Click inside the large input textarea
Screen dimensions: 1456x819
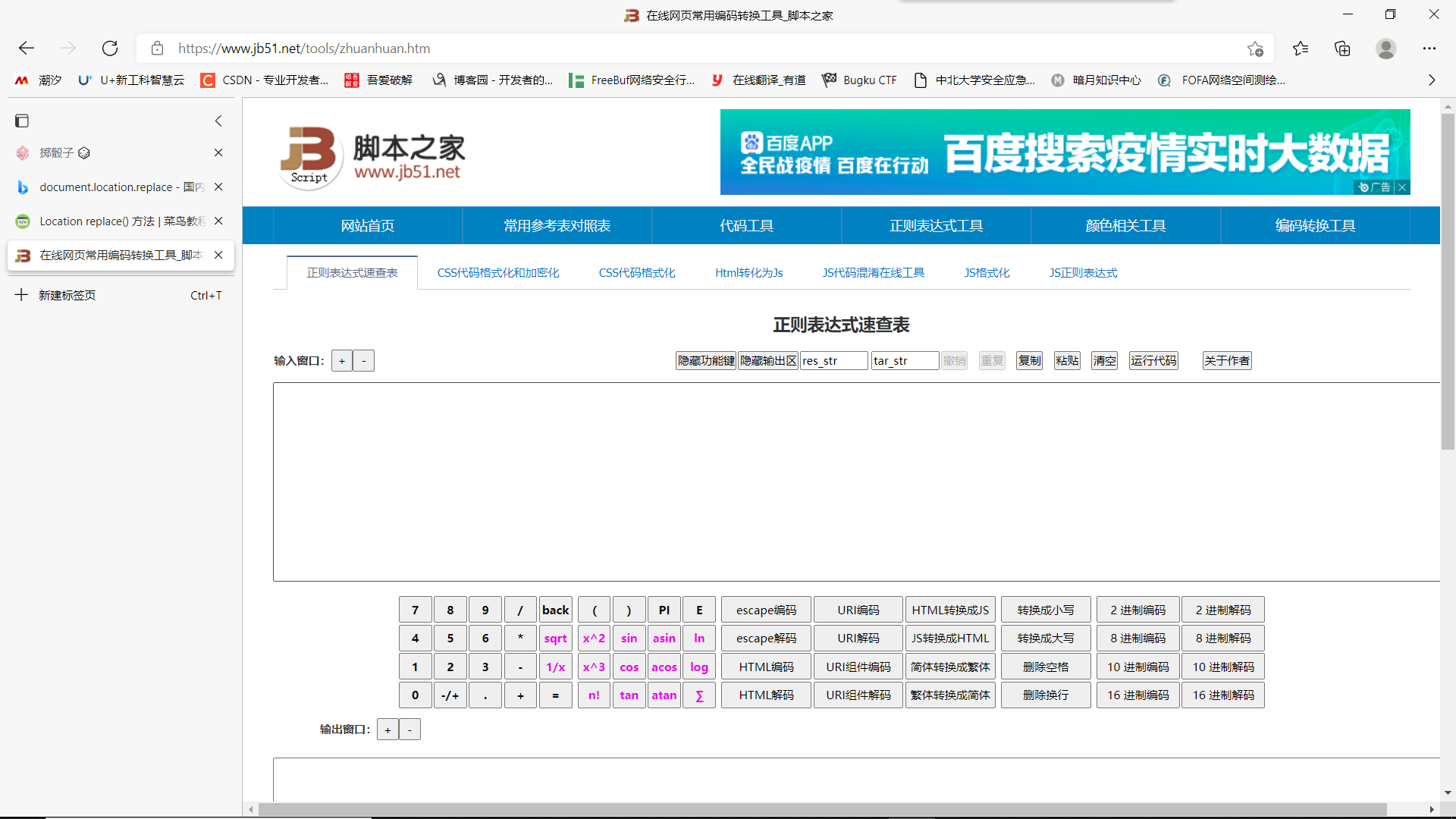pos(856,482)
